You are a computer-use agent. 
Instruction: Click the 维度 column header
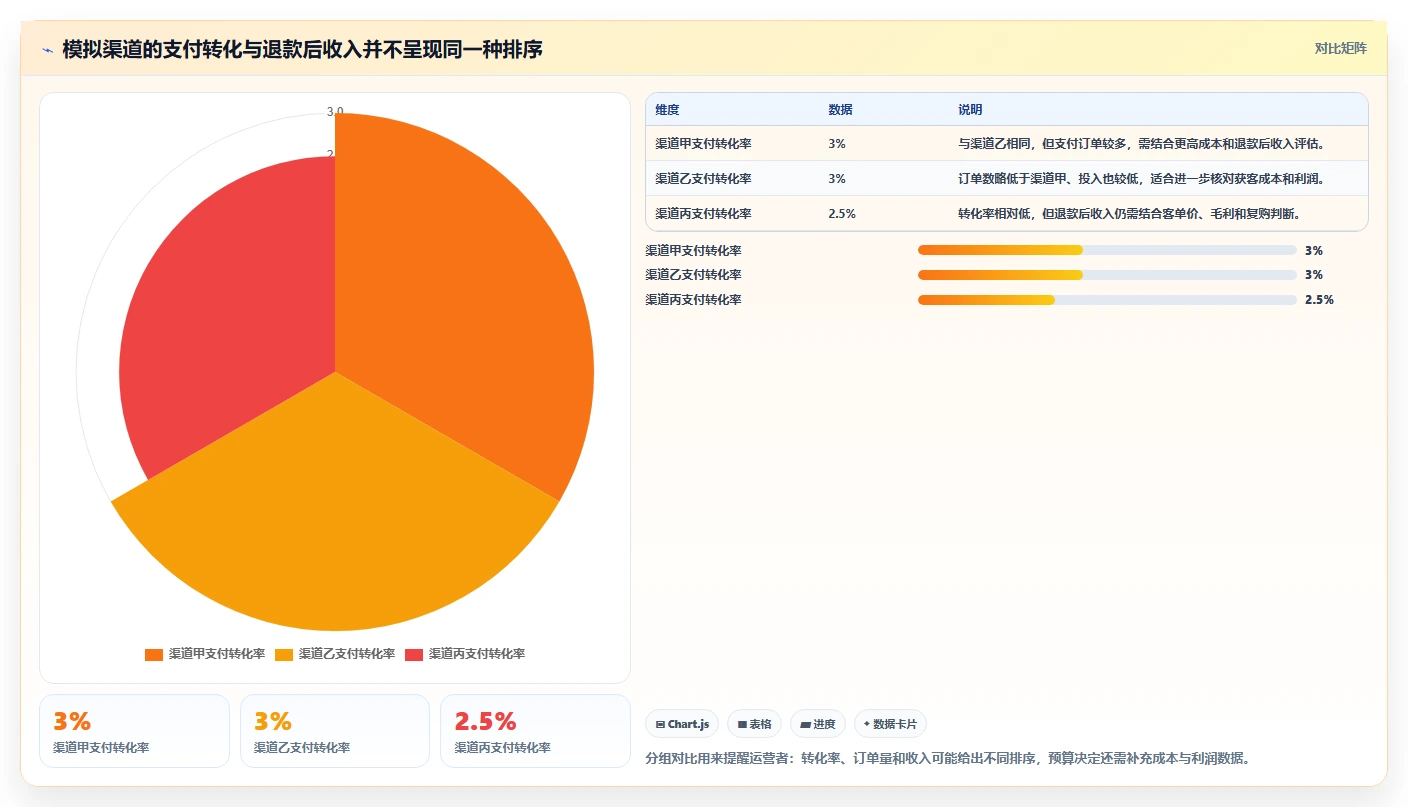tap(667, 110)
